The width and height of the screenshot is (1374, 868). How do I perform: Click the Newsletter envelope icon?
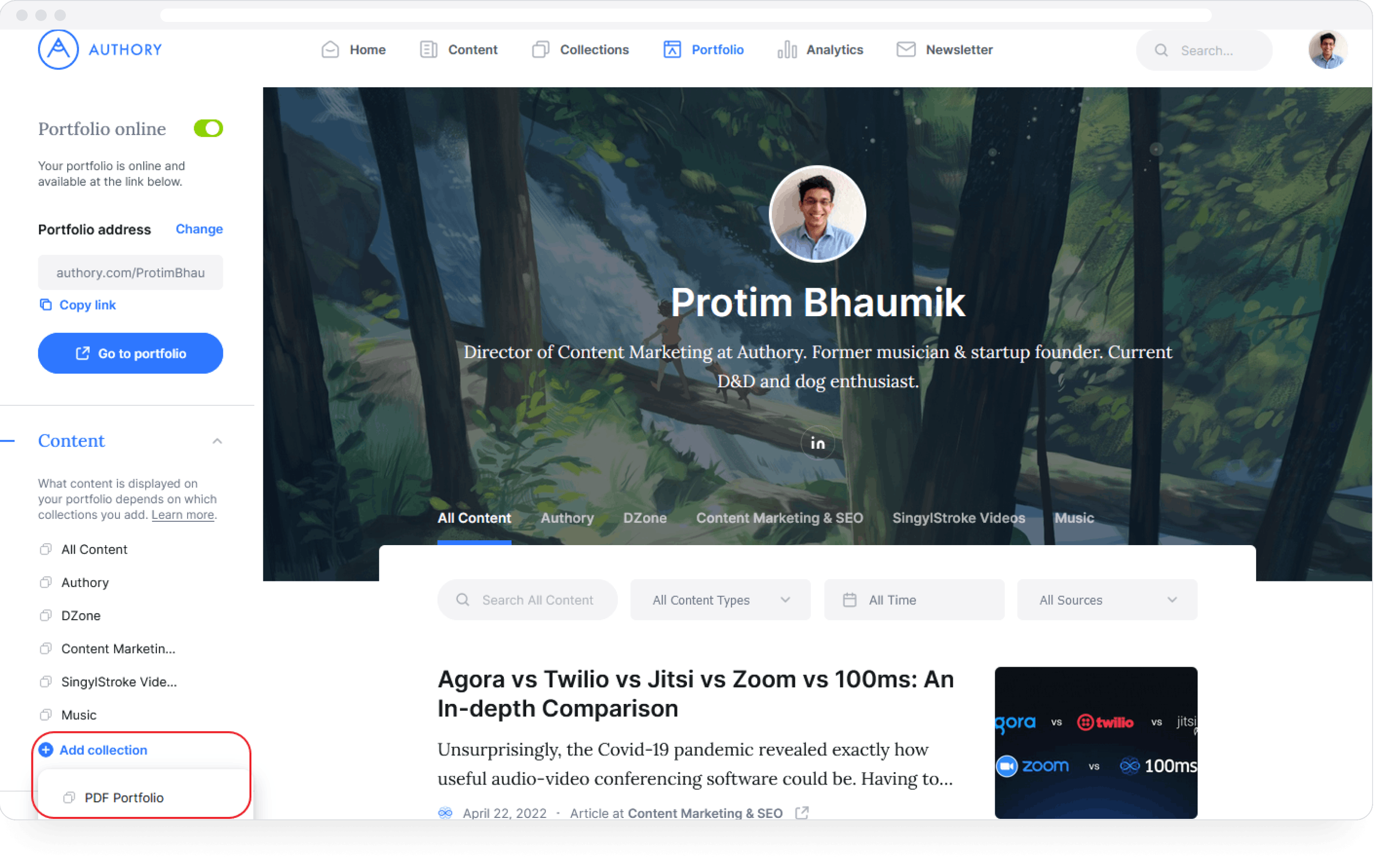pos(906,50)
